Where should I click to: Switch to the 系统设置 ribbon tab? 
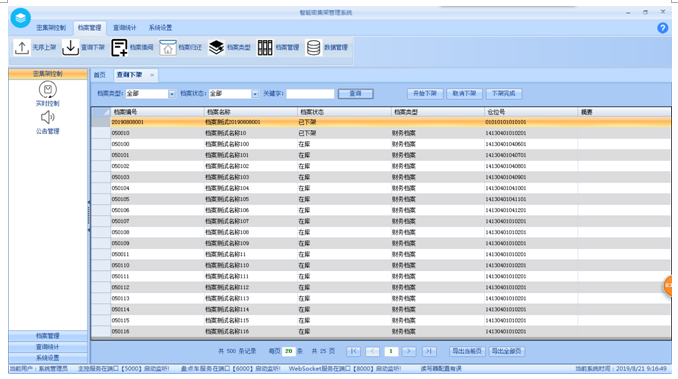click(x=160, y=28)
